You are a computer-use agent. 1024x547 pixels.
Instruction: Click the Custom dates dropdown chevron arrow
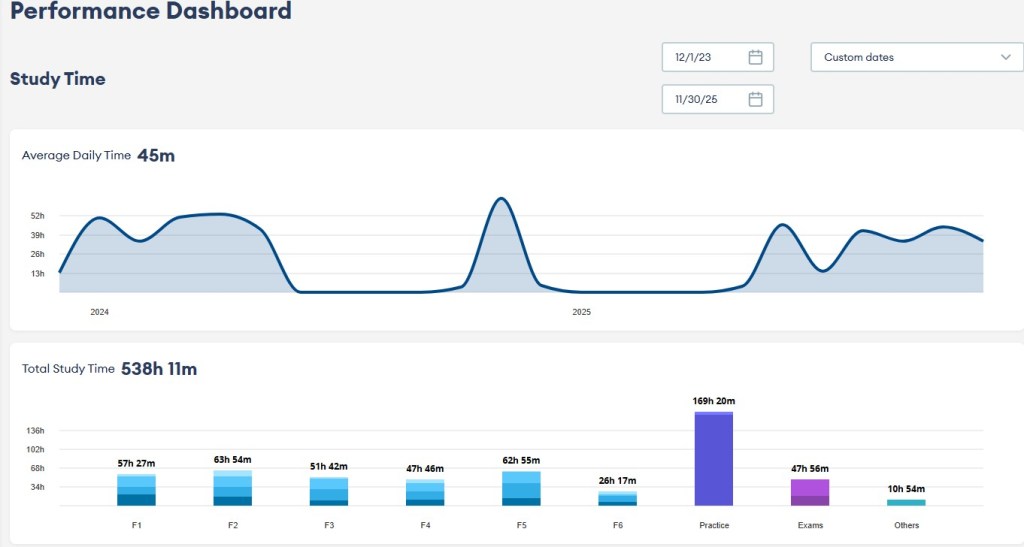click(1005, 58)
